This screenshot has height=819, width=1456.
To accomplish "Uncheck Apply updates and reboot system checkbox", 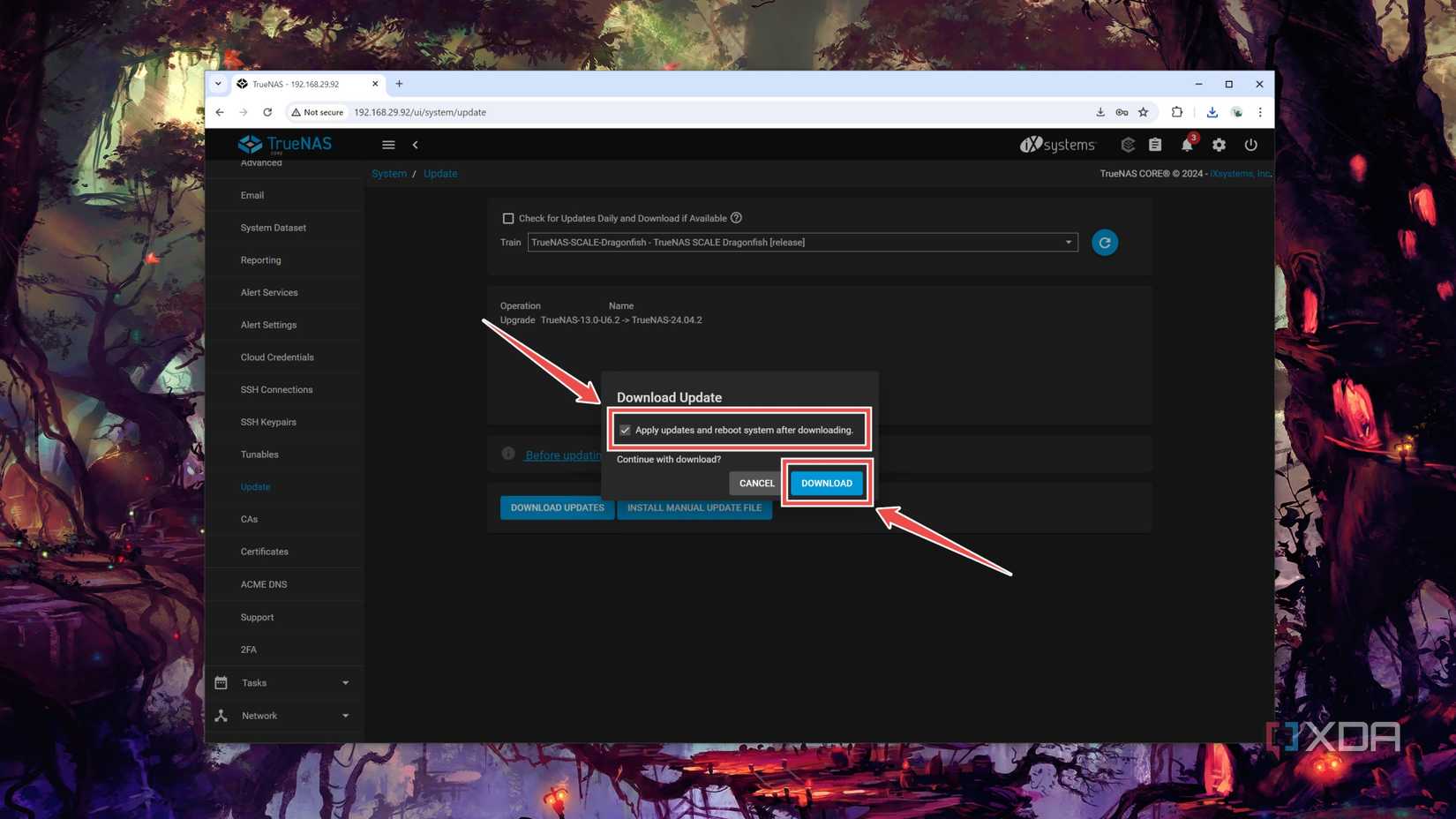I will click(x=625, y=430).
